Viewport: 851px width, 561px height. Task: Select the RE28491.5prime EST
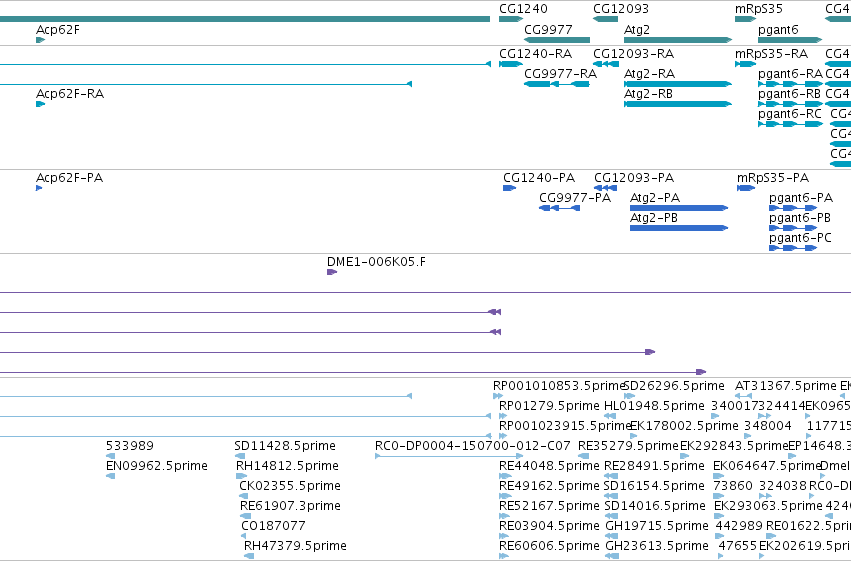pyautogui.click(x=611, y=476)
